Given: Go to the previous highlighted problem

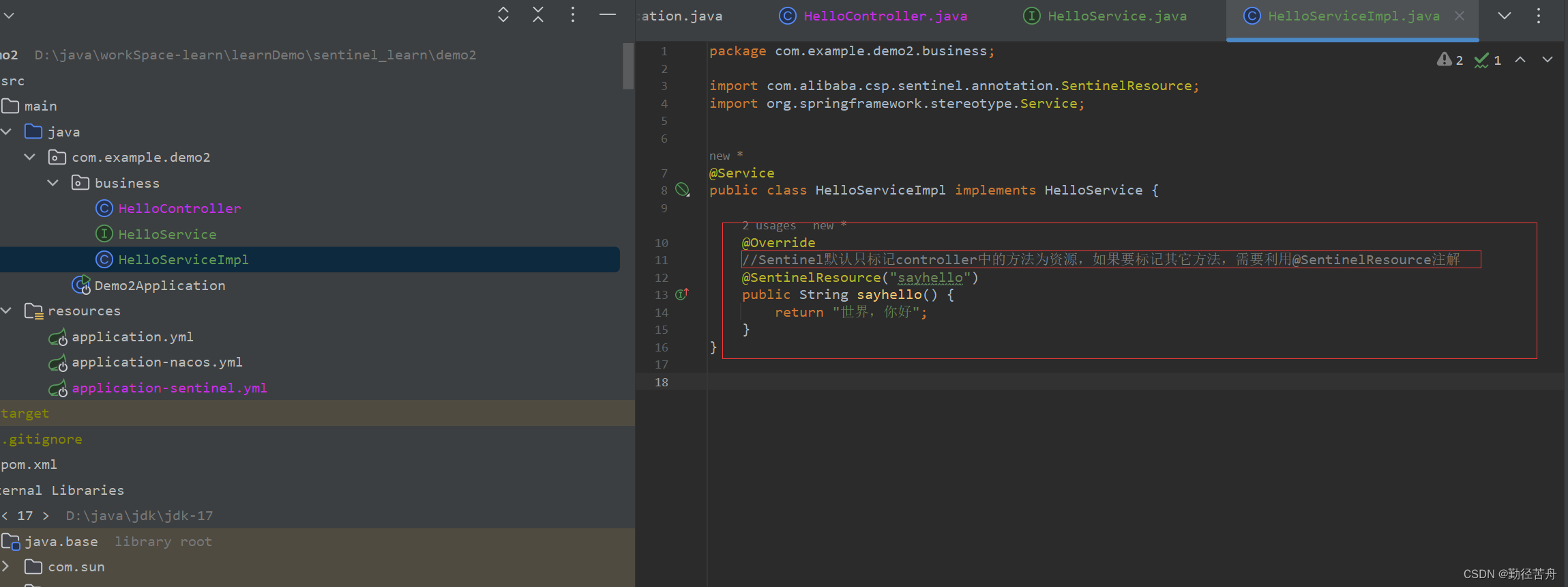Looking at the screenshot, I should point(1520,60).
